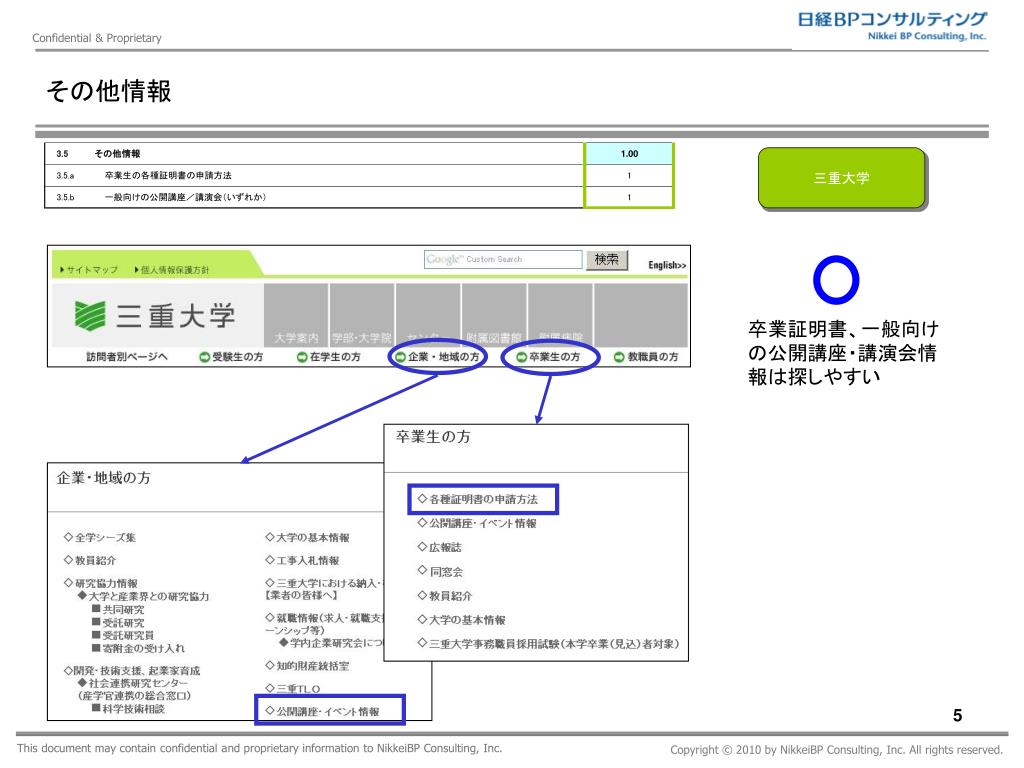Switch to the English>> site version

coord(667,264)
